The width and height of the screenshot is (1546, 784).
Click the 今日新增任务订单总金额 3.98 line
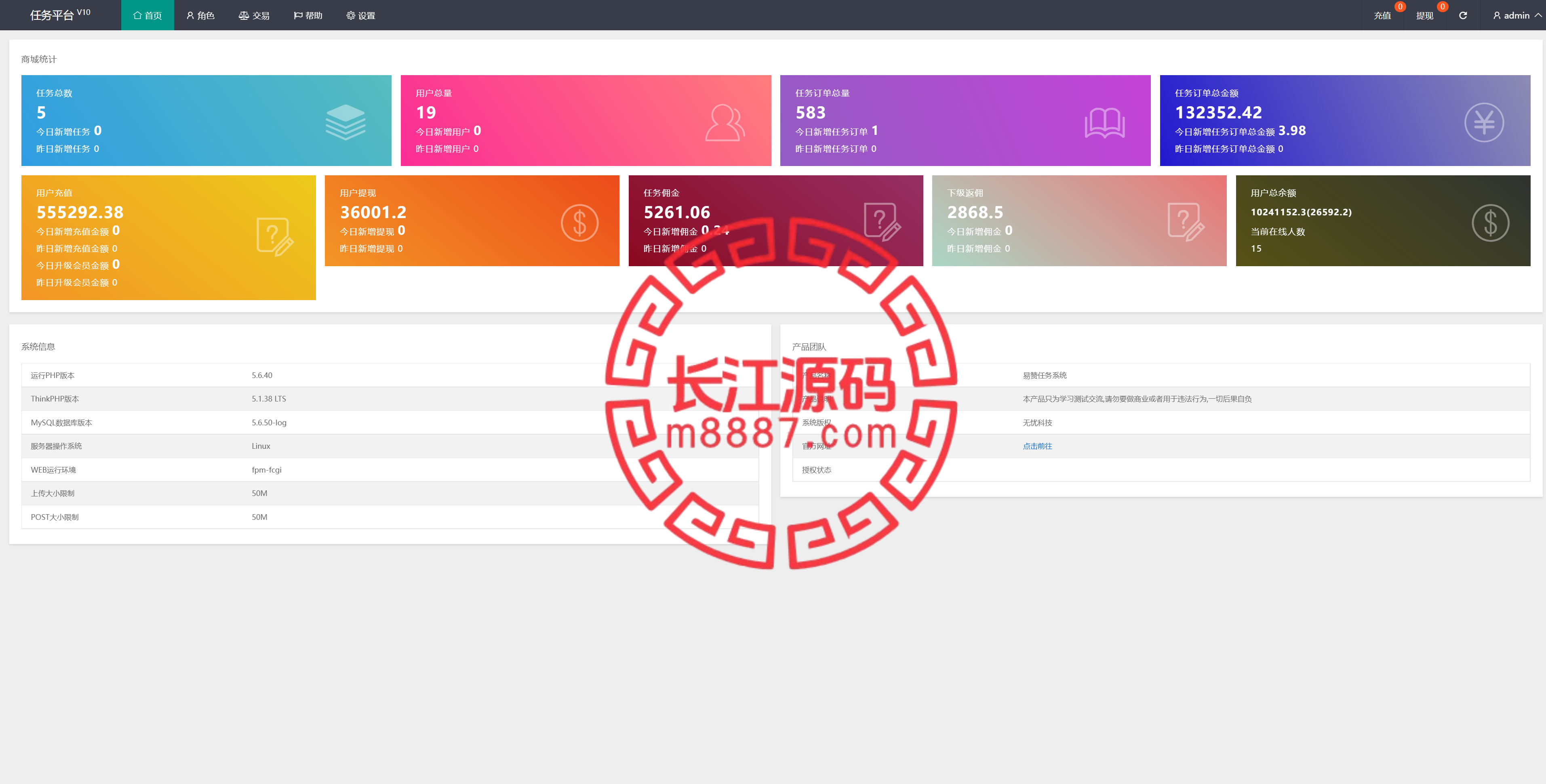[1240, 131]
